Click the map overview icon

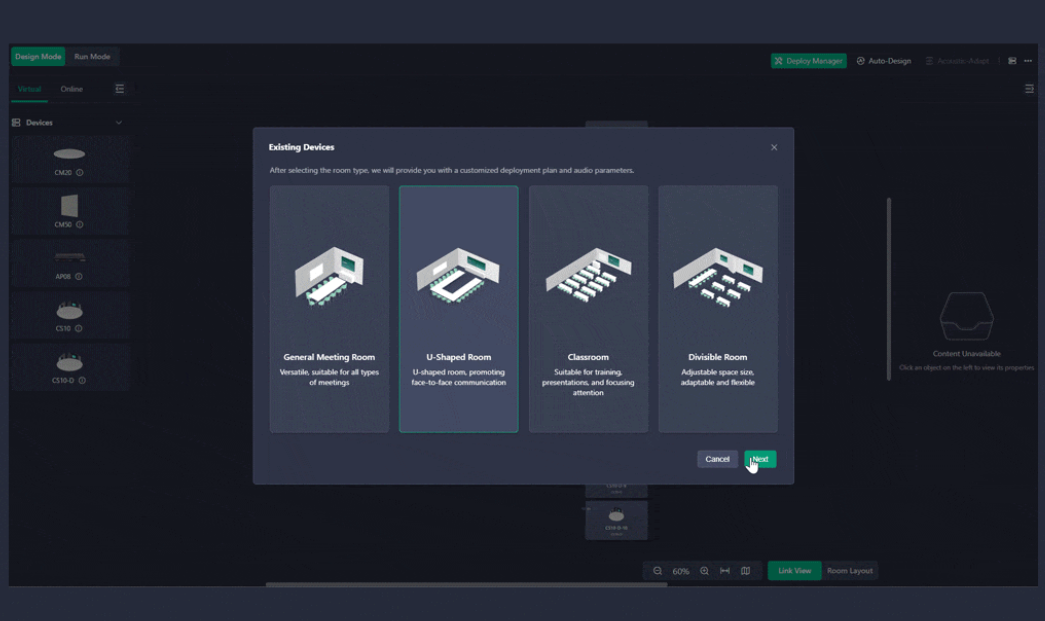(745, 571)
